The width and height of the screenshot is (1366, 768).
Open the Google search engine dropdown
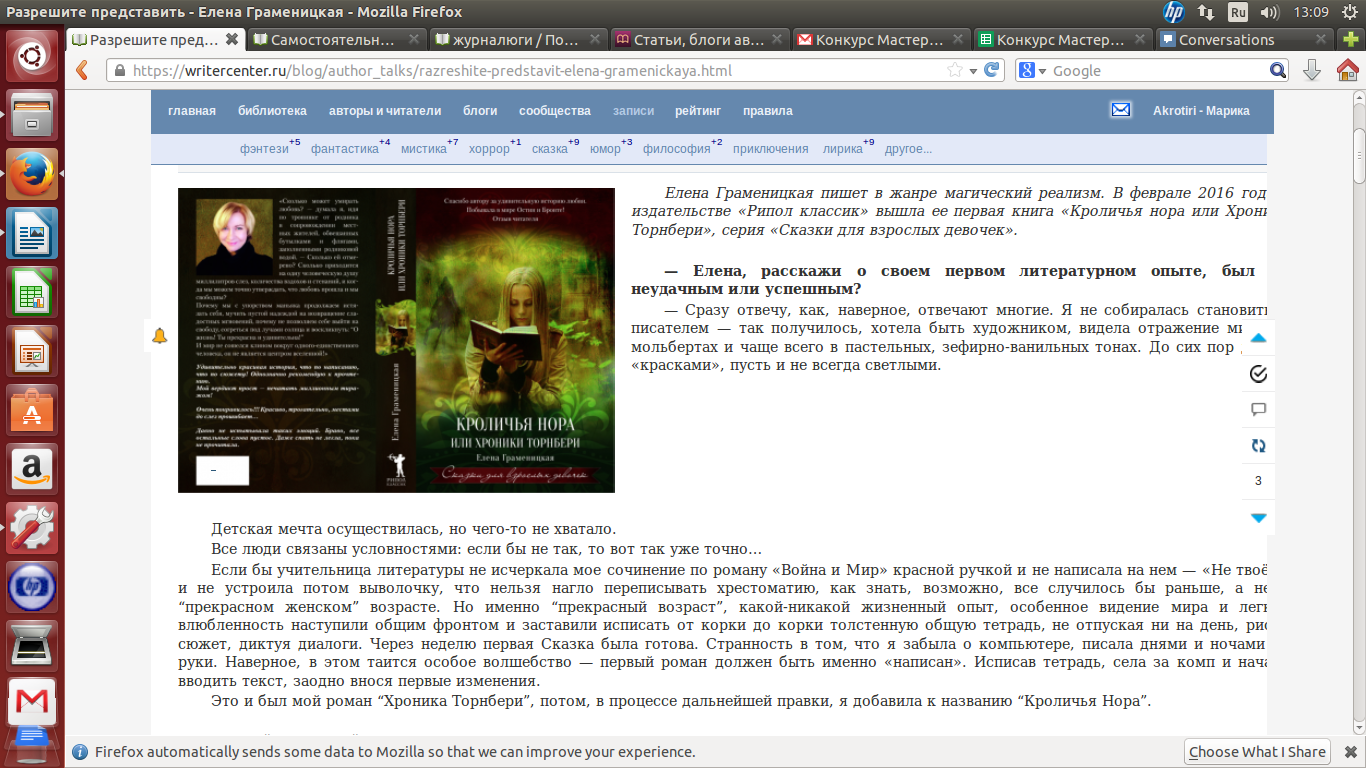point(1033,71)
